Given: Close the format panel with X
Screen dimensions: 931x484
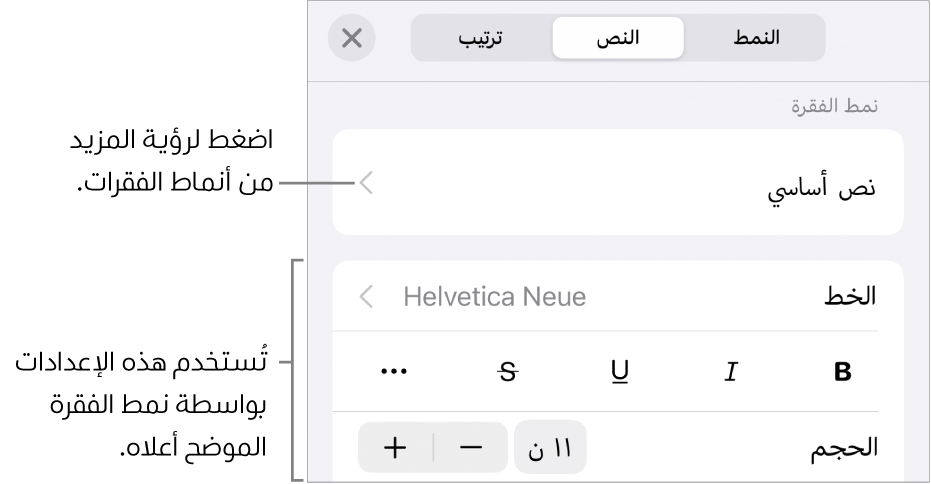Looking at the screenshot, I should pyautogui.click(x=352, y=38).
